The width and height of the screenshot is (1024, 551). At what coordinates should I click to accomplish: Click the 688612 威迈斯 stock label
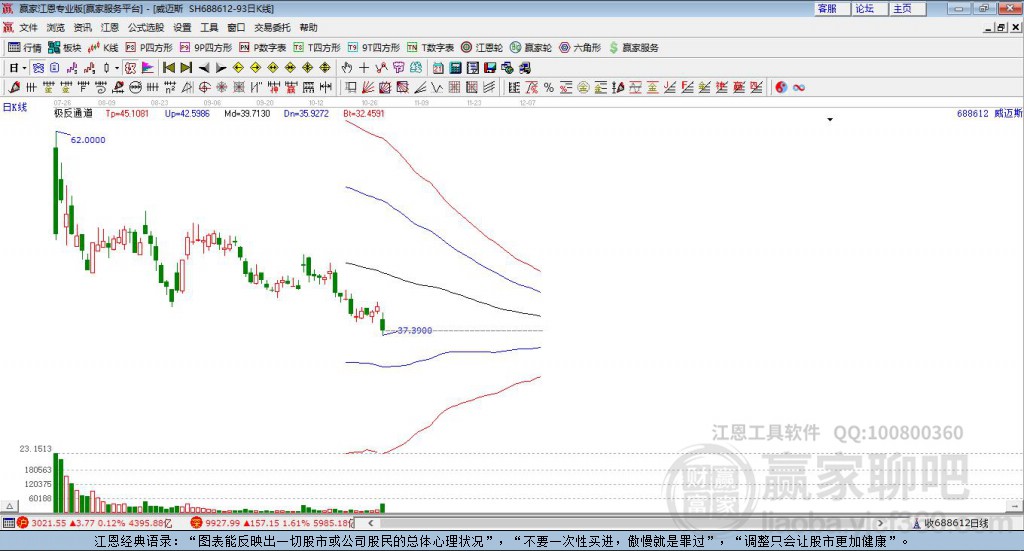989,114
